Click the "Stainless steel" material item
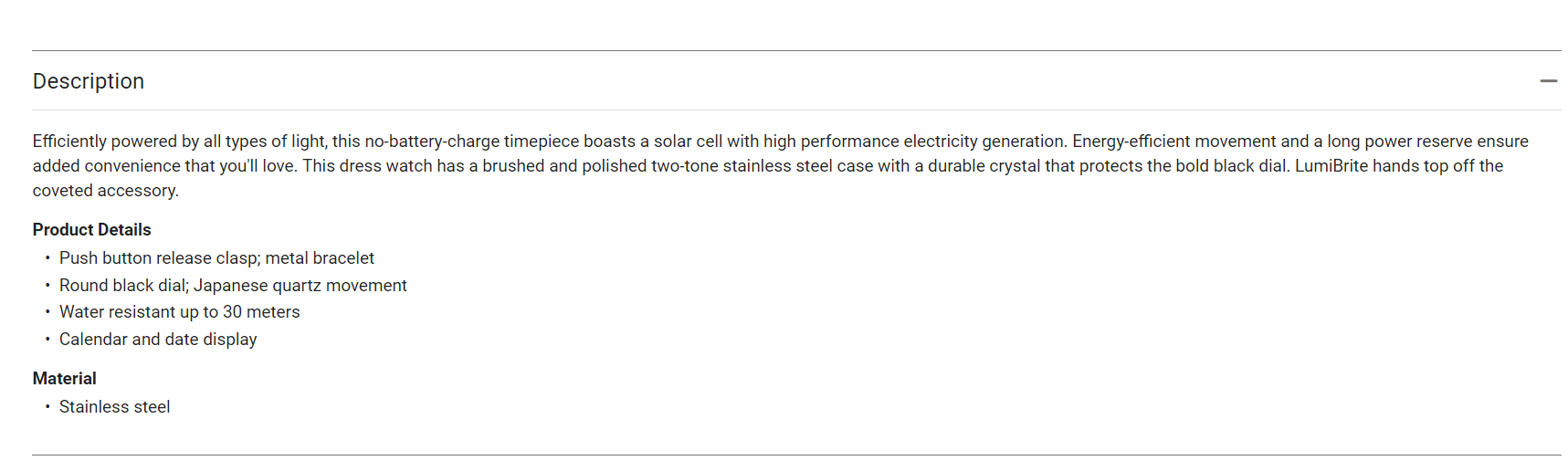1568x461 pixels. [114, 407]
